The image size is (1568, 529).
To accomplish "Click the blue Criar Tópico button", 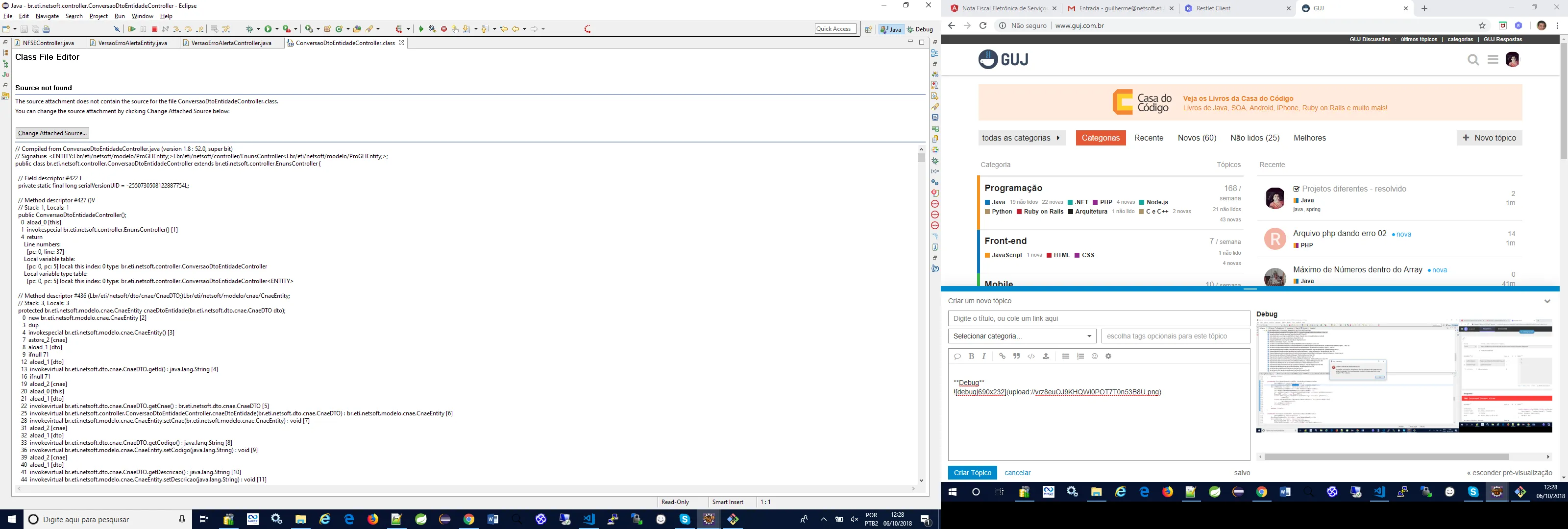I will pyautogui.click(x=972, y=473).
